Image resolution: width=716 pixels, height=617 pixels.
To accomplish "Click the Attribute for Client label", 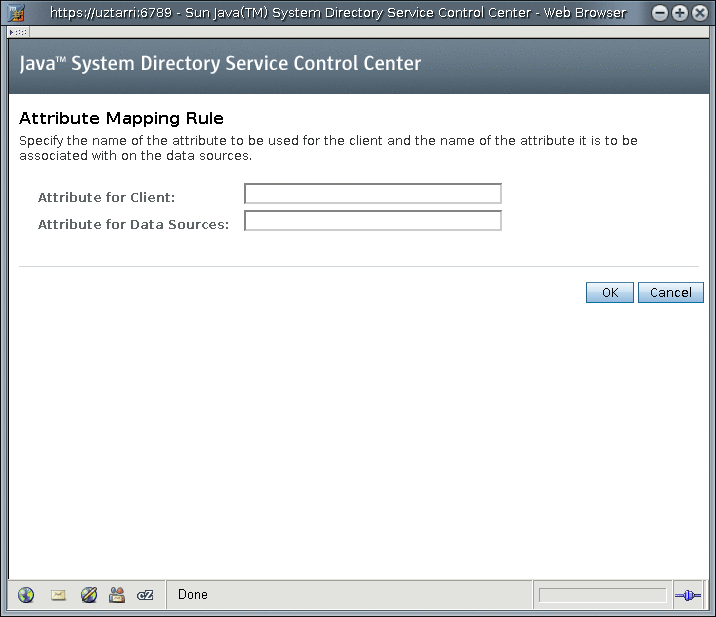I will (106, 198).
